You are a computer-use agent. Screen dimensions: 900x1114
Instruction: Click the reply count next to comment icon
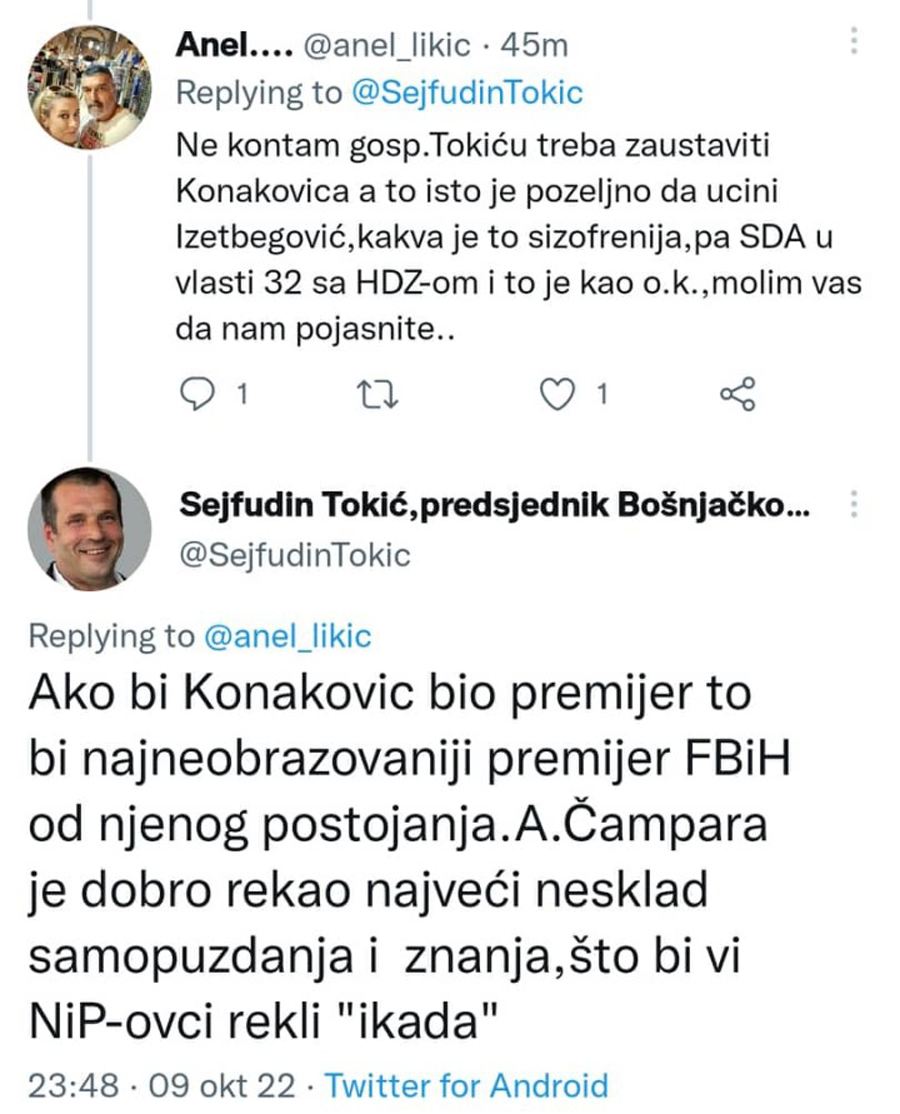tap(240, 396)
